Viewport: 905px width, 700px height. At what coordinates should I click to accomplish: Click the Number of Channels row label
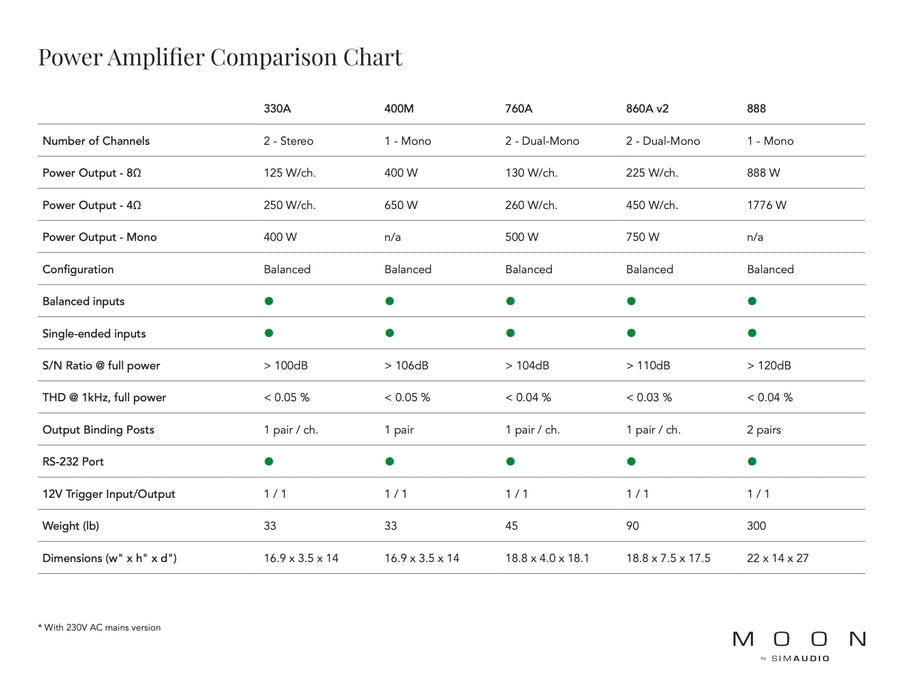click(96, 141)
